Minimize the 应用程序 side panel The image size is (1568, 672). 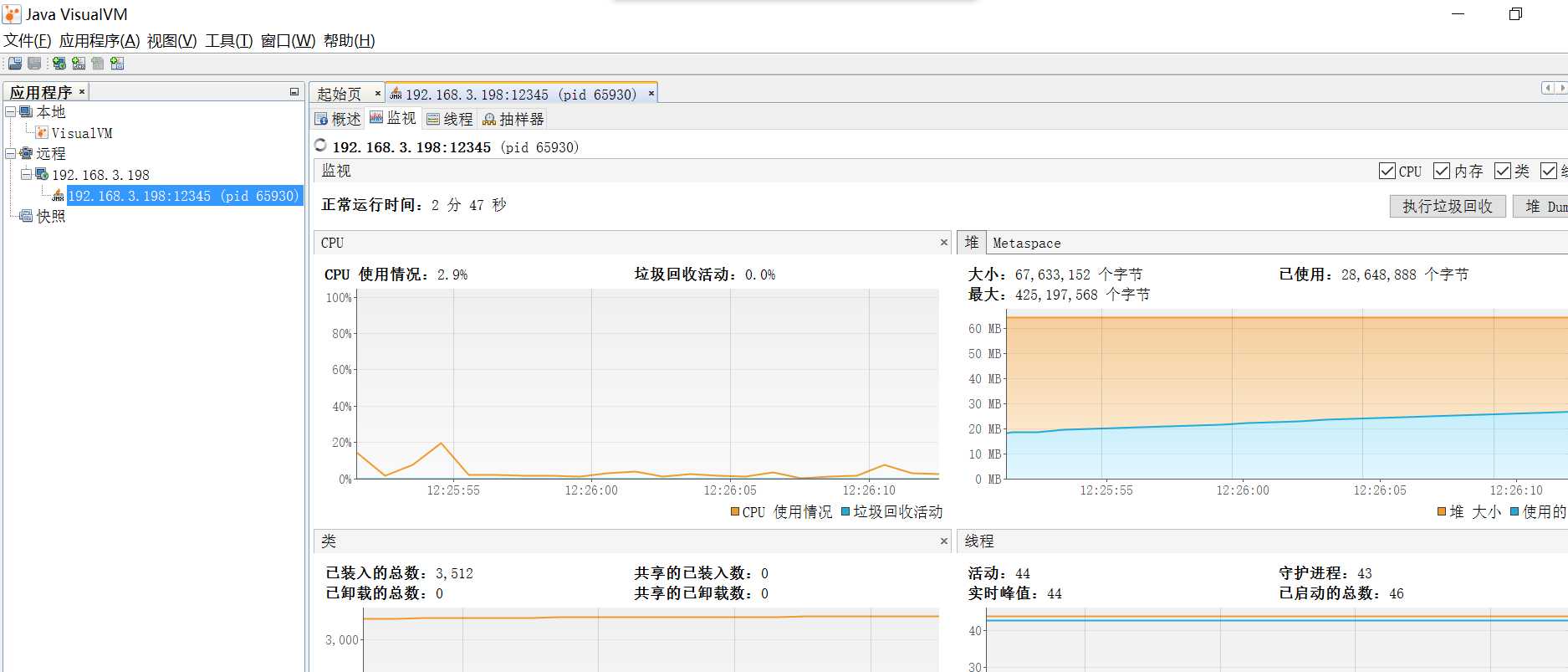tap(294, 92)
